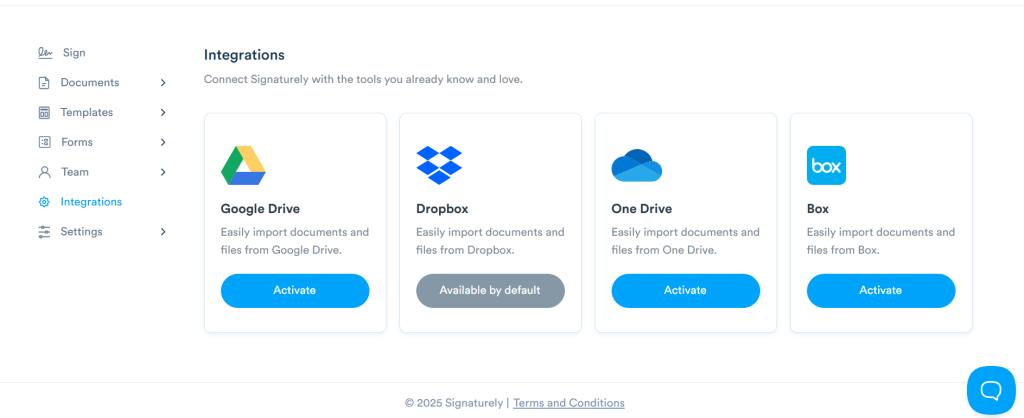Open Settings from sidebar
Screen dimensions: 1024x418
tap(82, 232)
